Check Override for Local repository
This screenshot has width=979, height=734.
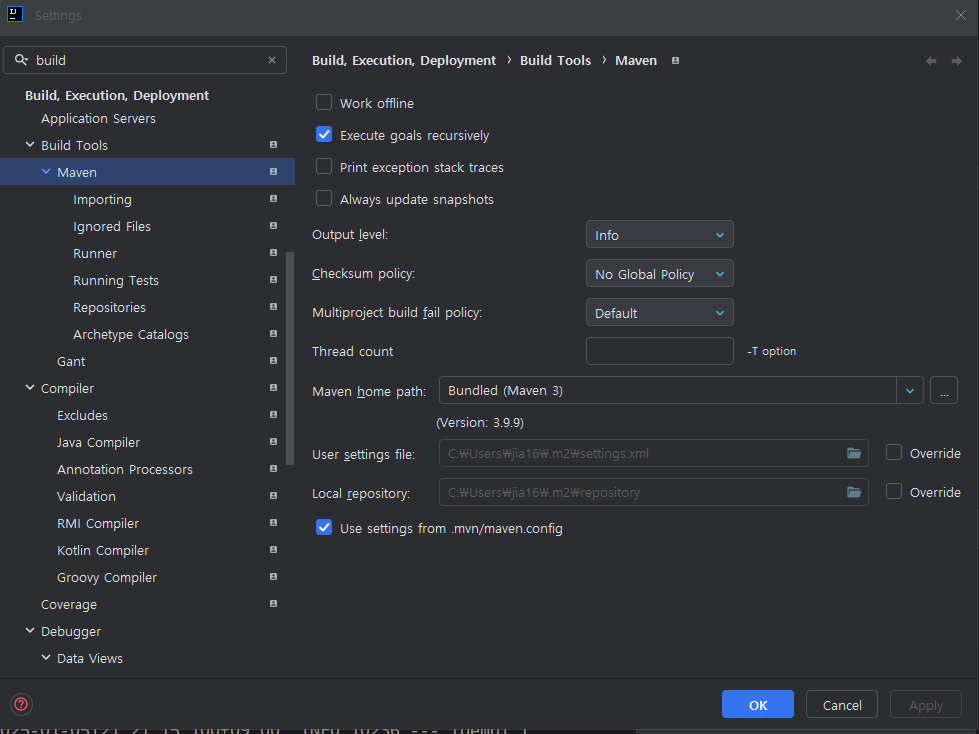click(x=894, y=492)
